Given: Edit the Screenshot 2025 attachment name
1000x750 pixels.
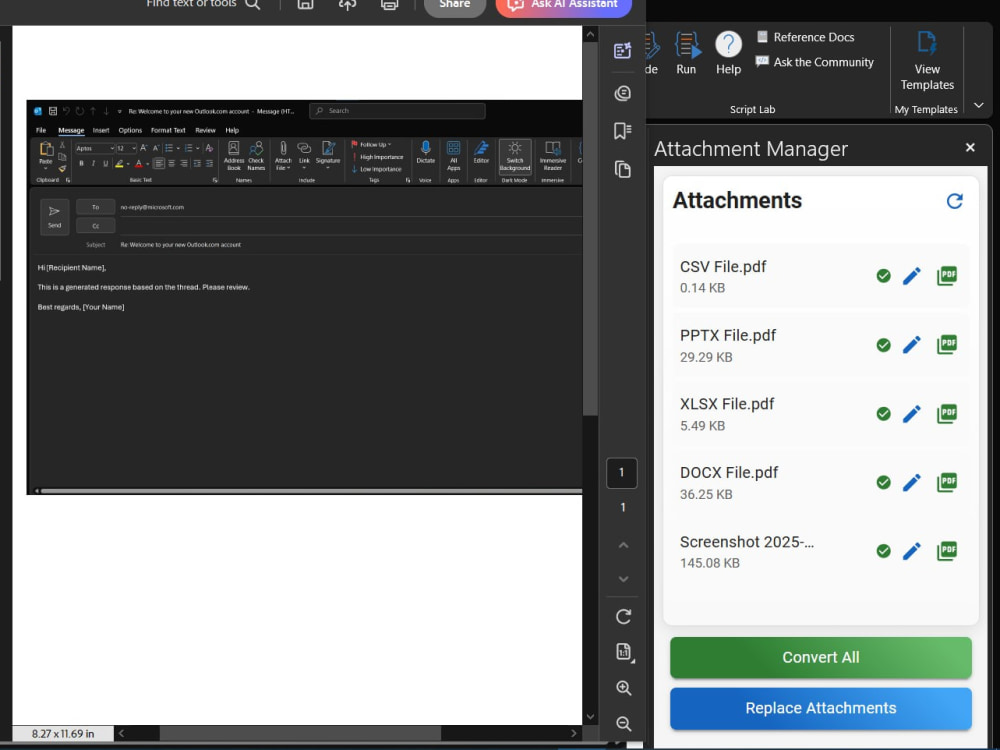Looking at the screenshot, I should (912, 551).
